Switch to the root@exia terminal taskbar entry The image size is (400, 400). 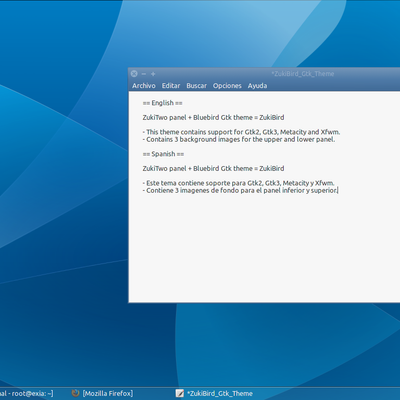pyautogui.click(x=27, y=393)
